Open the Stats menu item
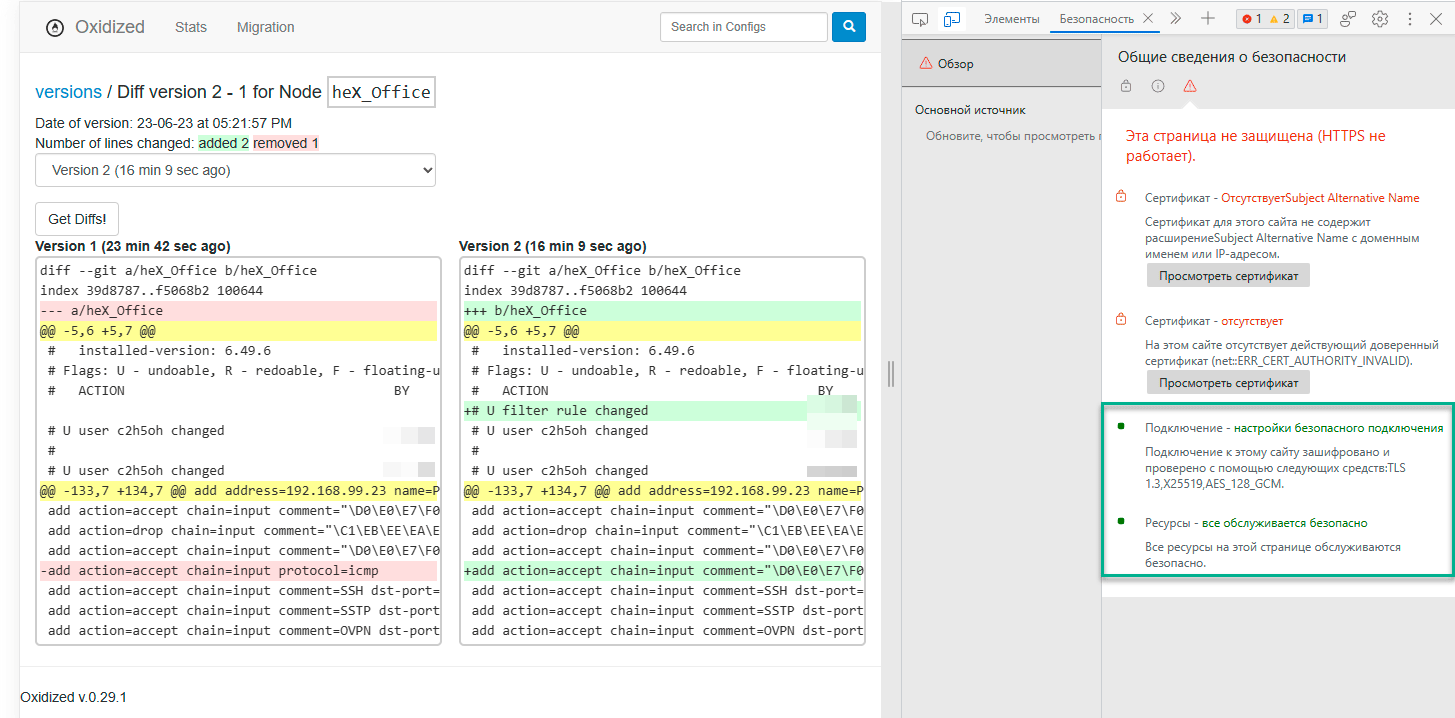Screen dimensions: 1455x718 pos(191,27)
